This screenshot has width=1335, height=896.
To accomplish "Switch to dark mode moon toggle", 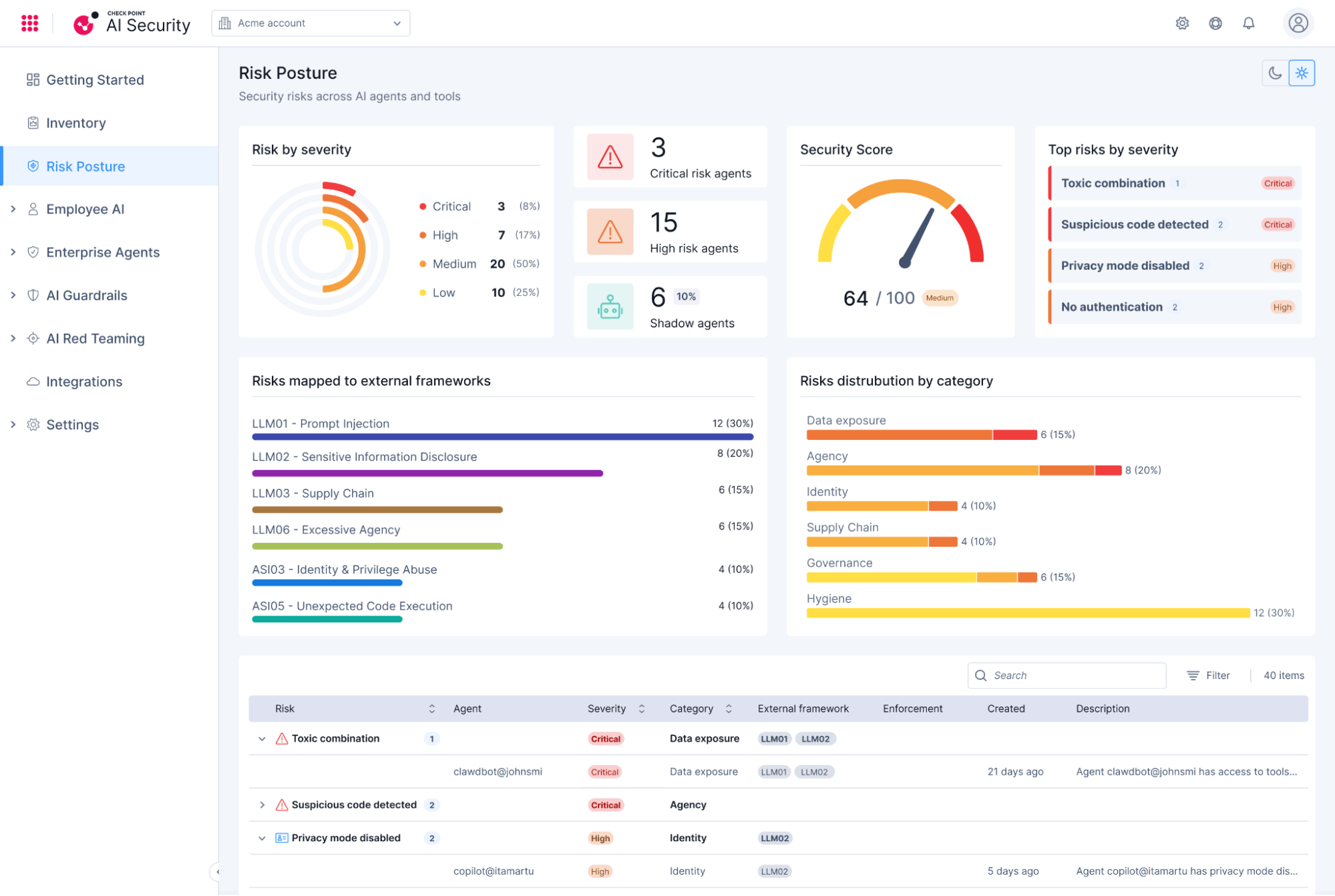I will coord(1275,73).
